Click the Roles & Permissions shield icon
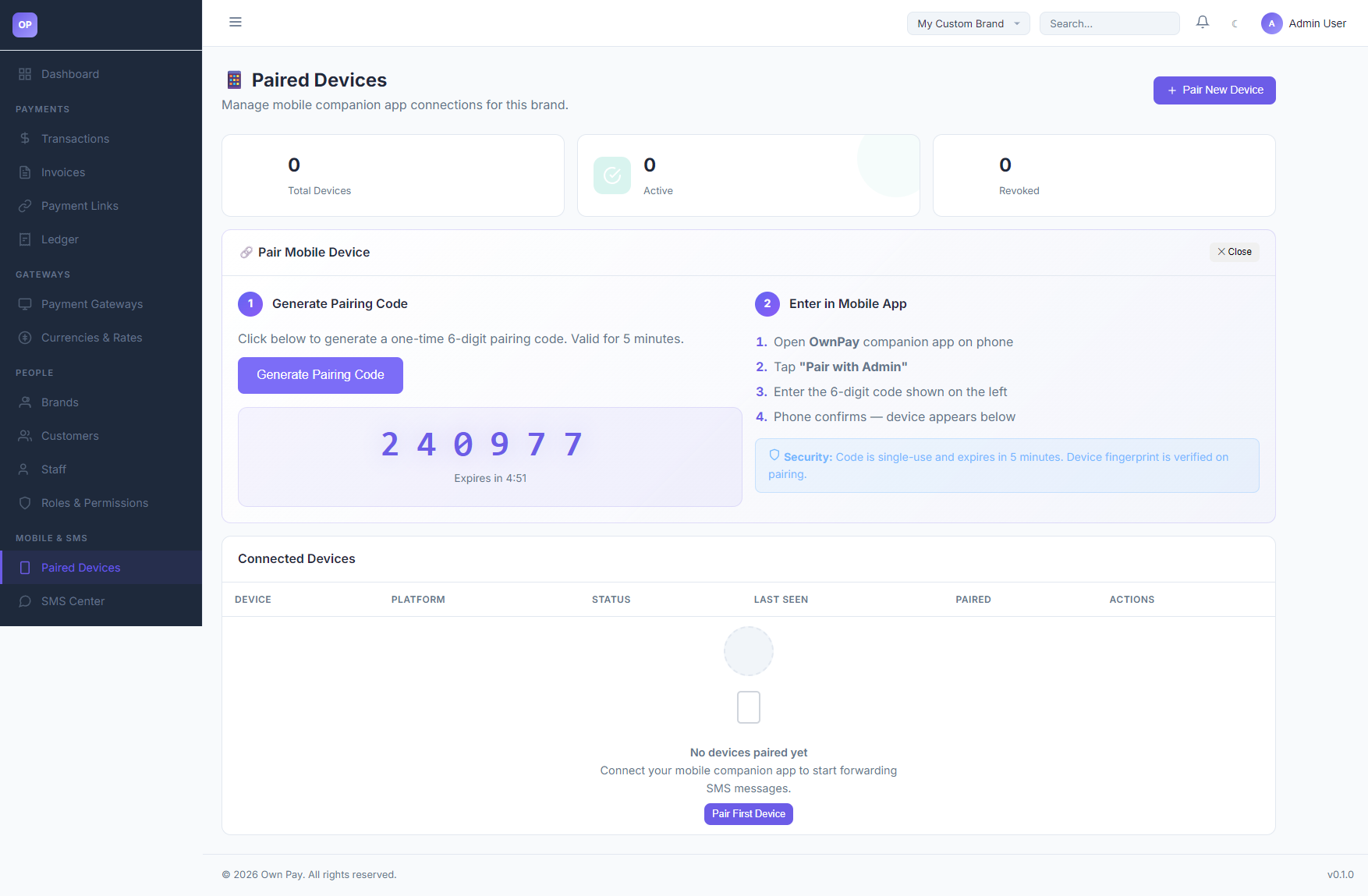Screen dimensions: 1368x896 (25, 503)
